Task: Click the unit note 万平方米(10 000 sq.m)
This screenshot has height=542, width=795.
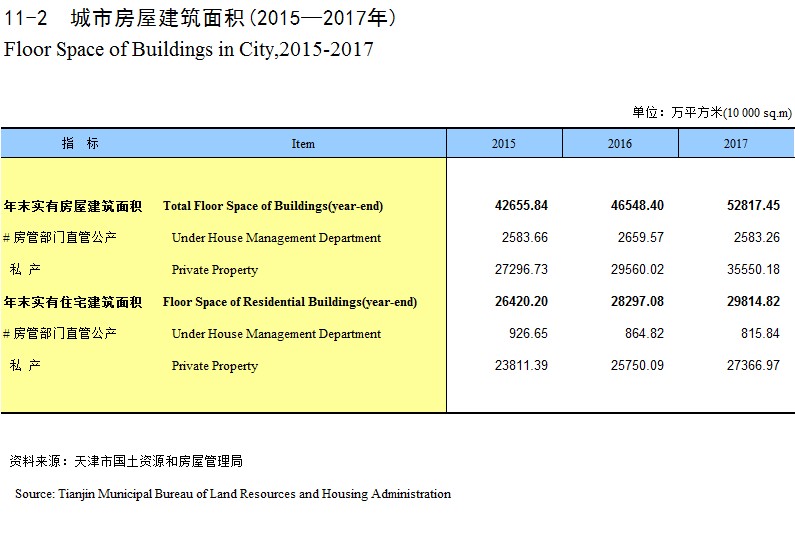Action: (732, 112)
